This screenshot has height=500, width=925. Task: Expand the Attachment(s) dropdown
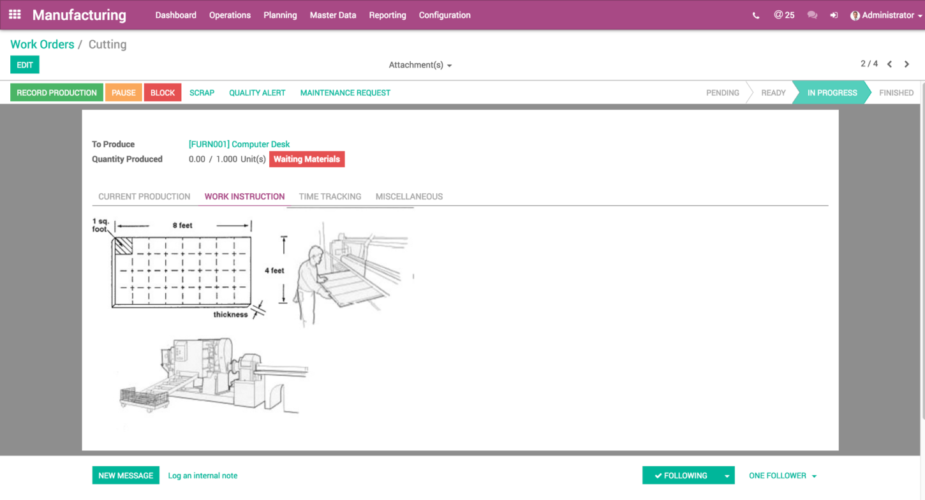coord(420,65)
